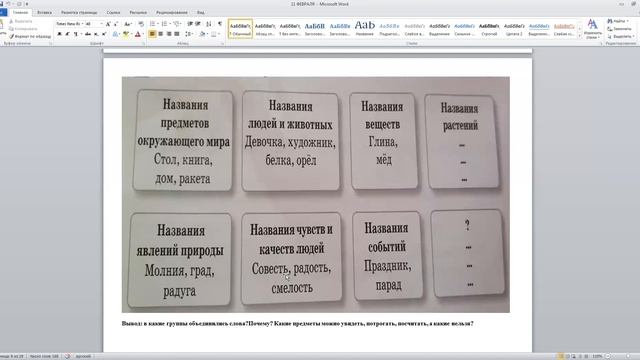Open the Вид ribbon tab
This screenshot has width=640, height=360.
pos(201,13)
